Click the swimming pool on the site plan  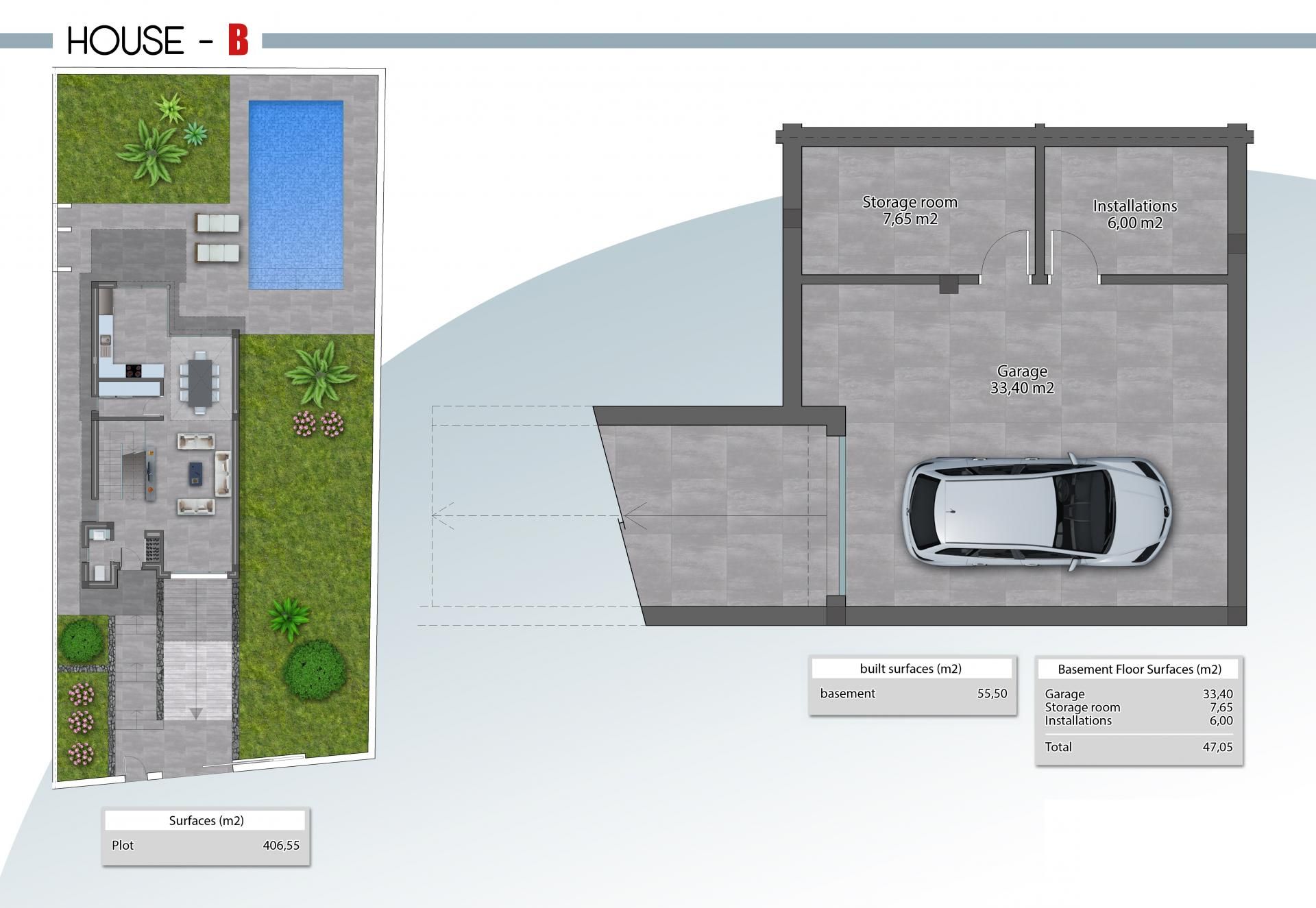point(295,195)
